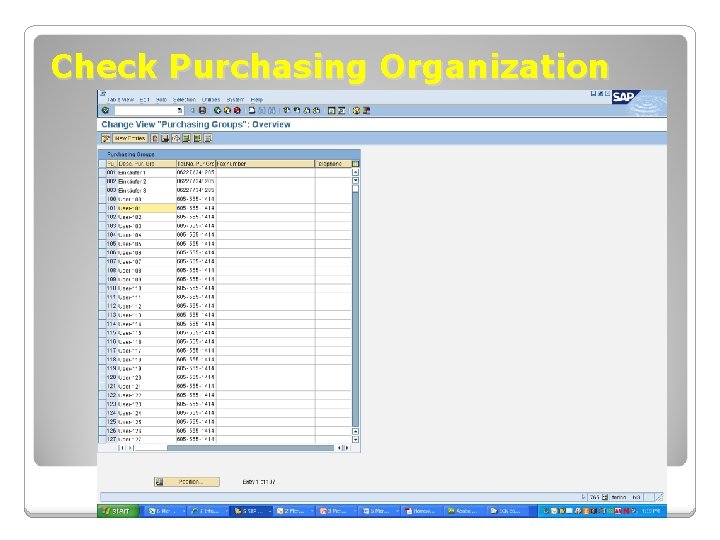This screenshot has height=540, width=720.
Task: Click the Find Next binoculars icon
Action: coord(272,110)
